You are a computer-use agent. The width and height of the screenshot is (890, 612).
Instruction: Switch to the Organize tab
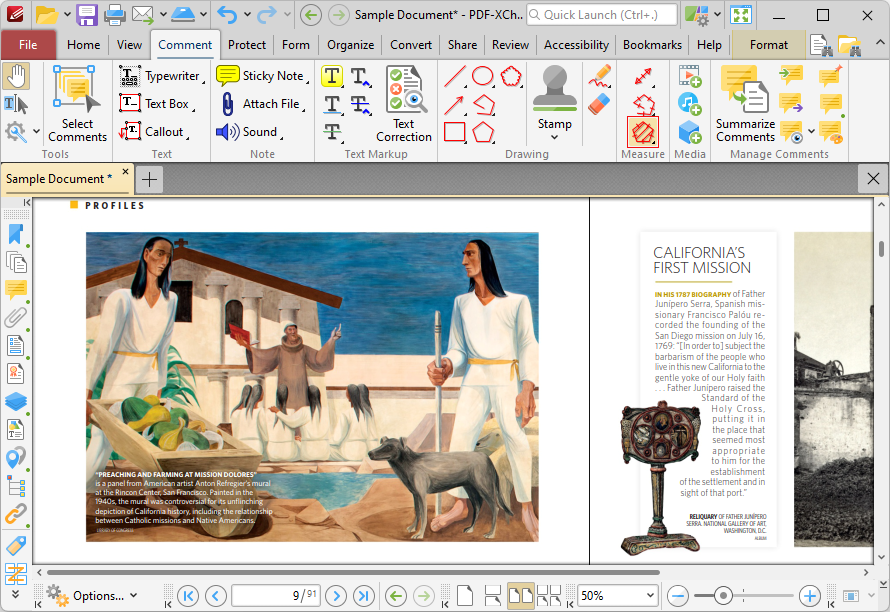[350, 45]
